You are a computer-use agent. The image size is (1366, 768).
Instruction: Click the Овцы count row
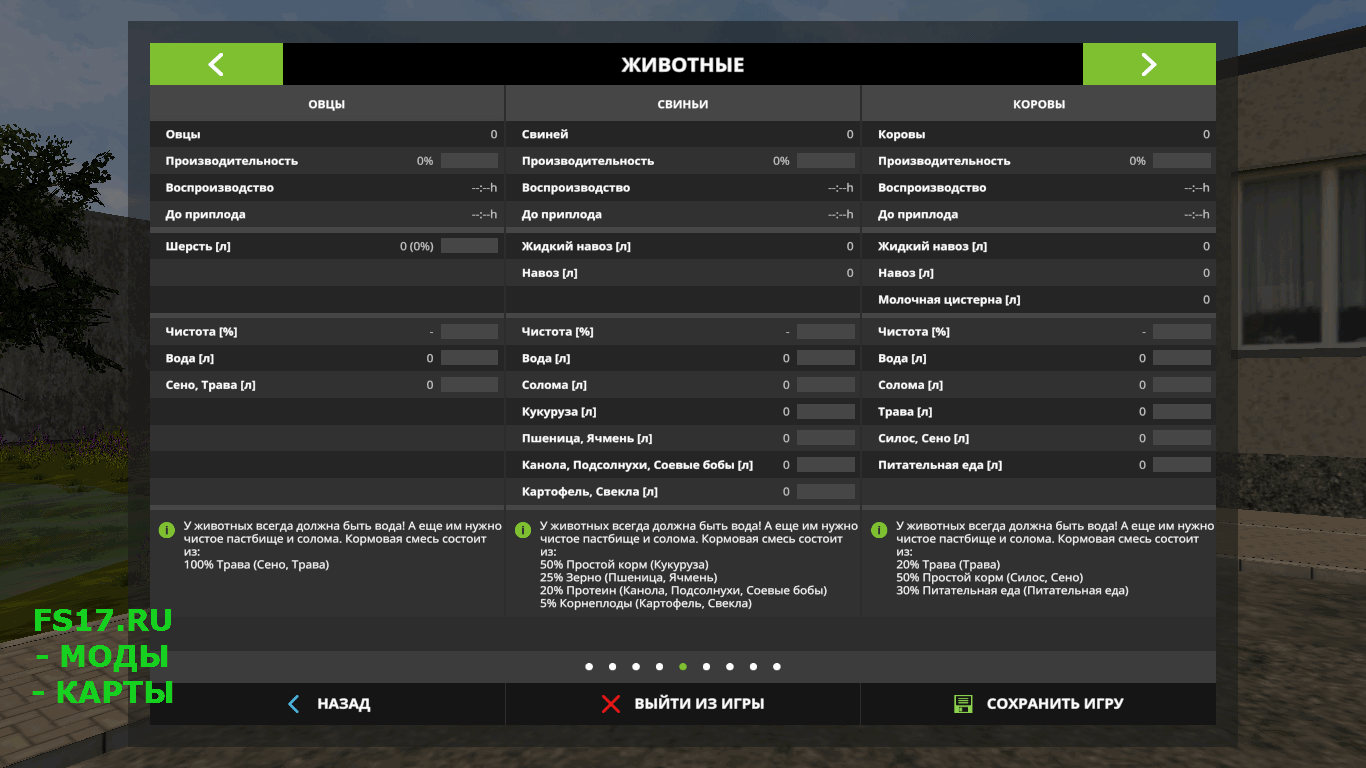pos(327,134)
